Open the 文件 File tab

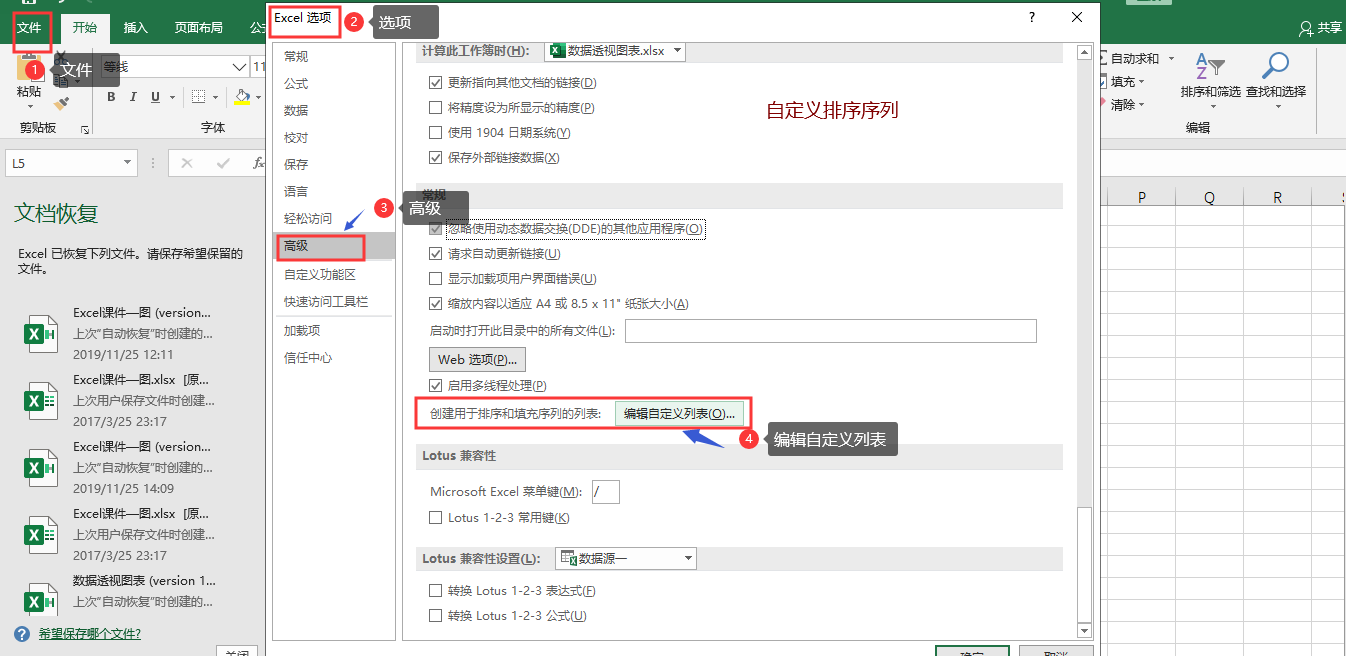click(x=30, y=28)
